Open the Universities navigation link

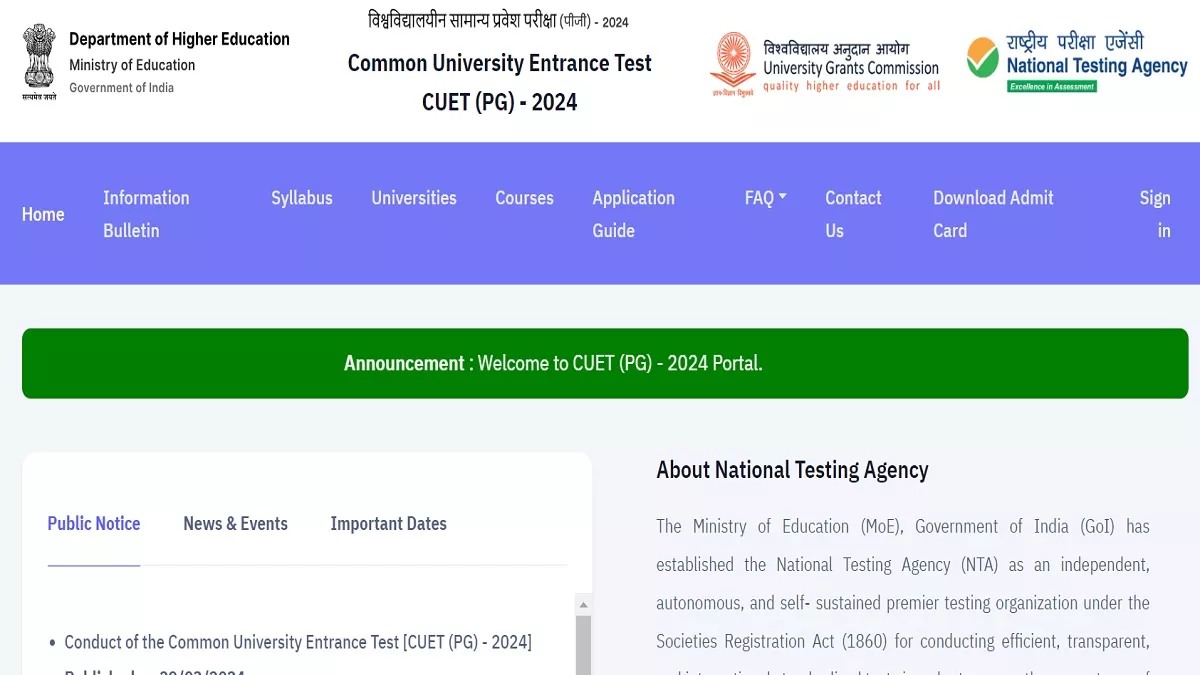tap(414, 198)
